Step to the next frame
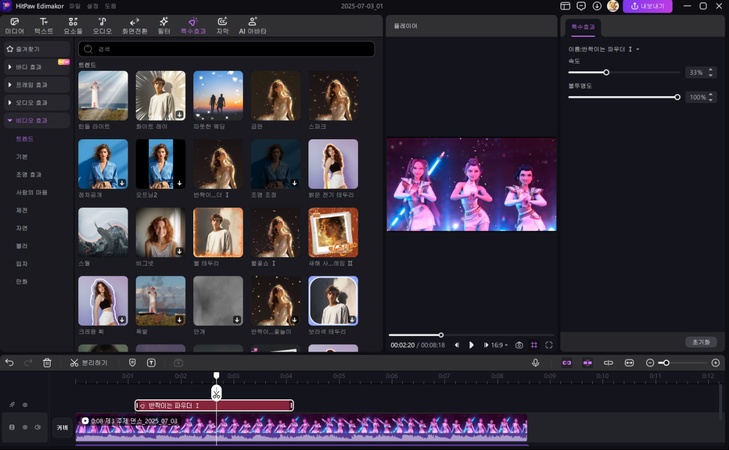This screenshot has height=450, width=729. 485,345
